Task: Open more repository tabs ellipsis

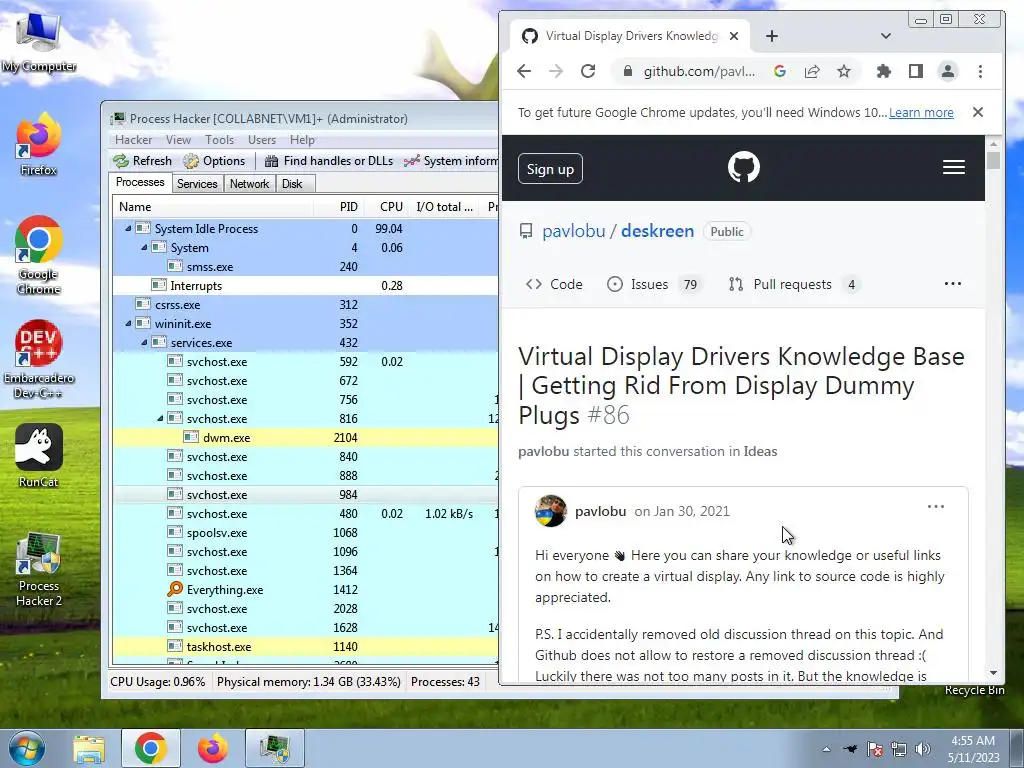Action: pos(953,283)
